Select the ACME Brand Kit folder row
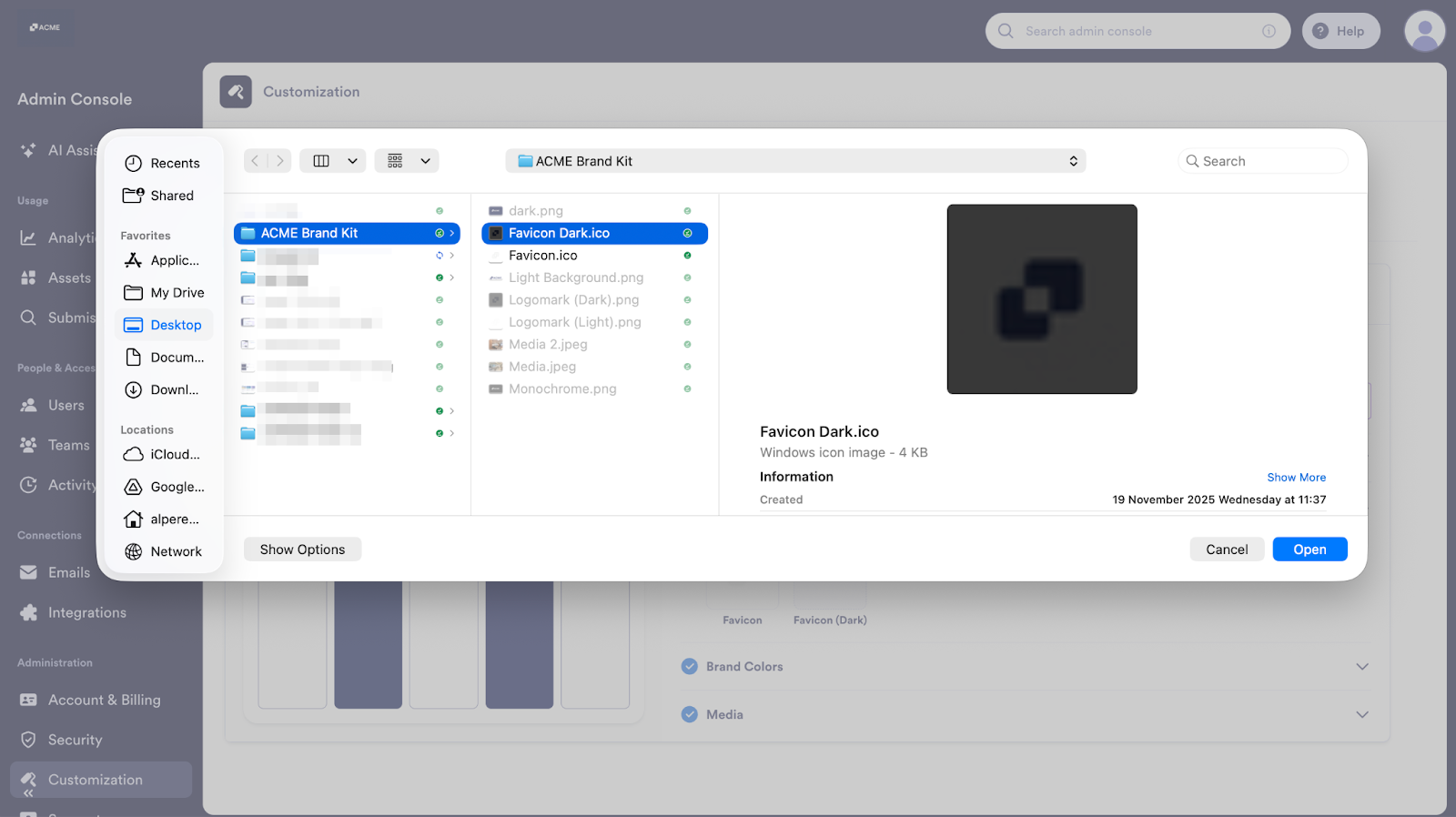Viewport: 1456px width, 817px height. pos(347,233)
